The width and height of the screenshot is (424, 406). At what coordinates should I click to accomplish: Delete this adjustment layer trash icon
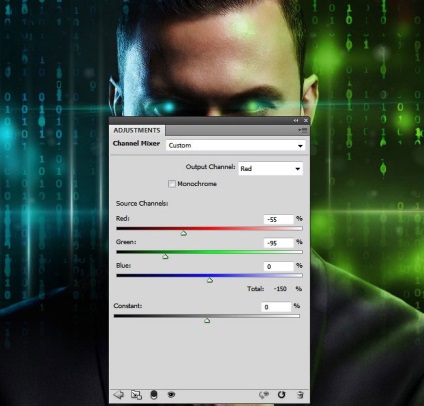coord(300,395)
